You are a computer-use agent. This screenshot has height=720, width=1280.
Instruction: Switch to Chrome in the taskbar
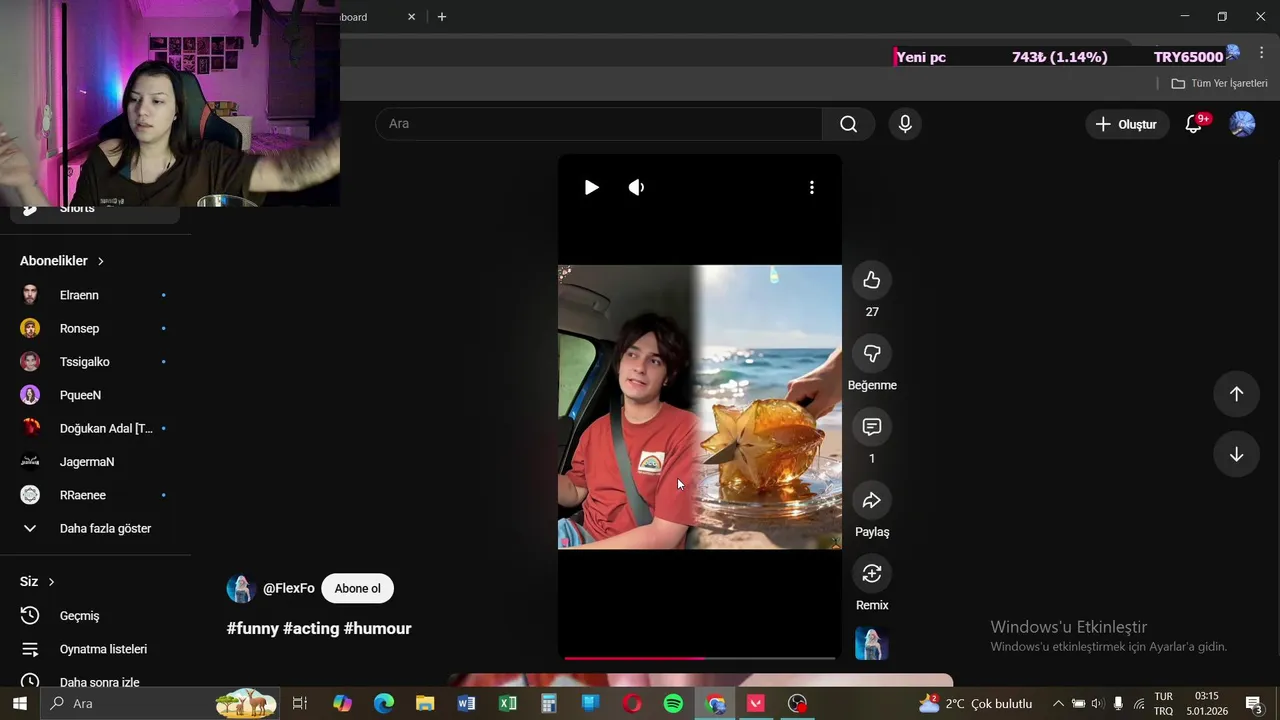(x=715, y=703)
